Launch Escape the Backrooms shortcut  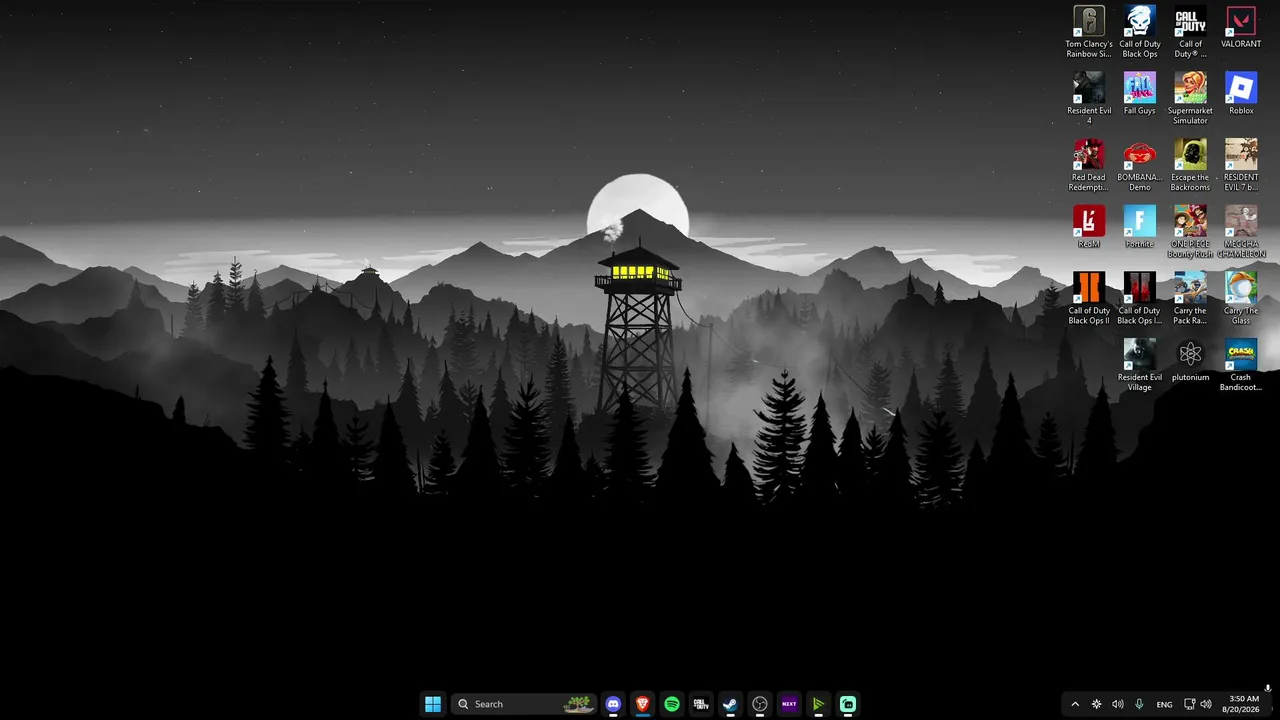[x=1190, y=165]
